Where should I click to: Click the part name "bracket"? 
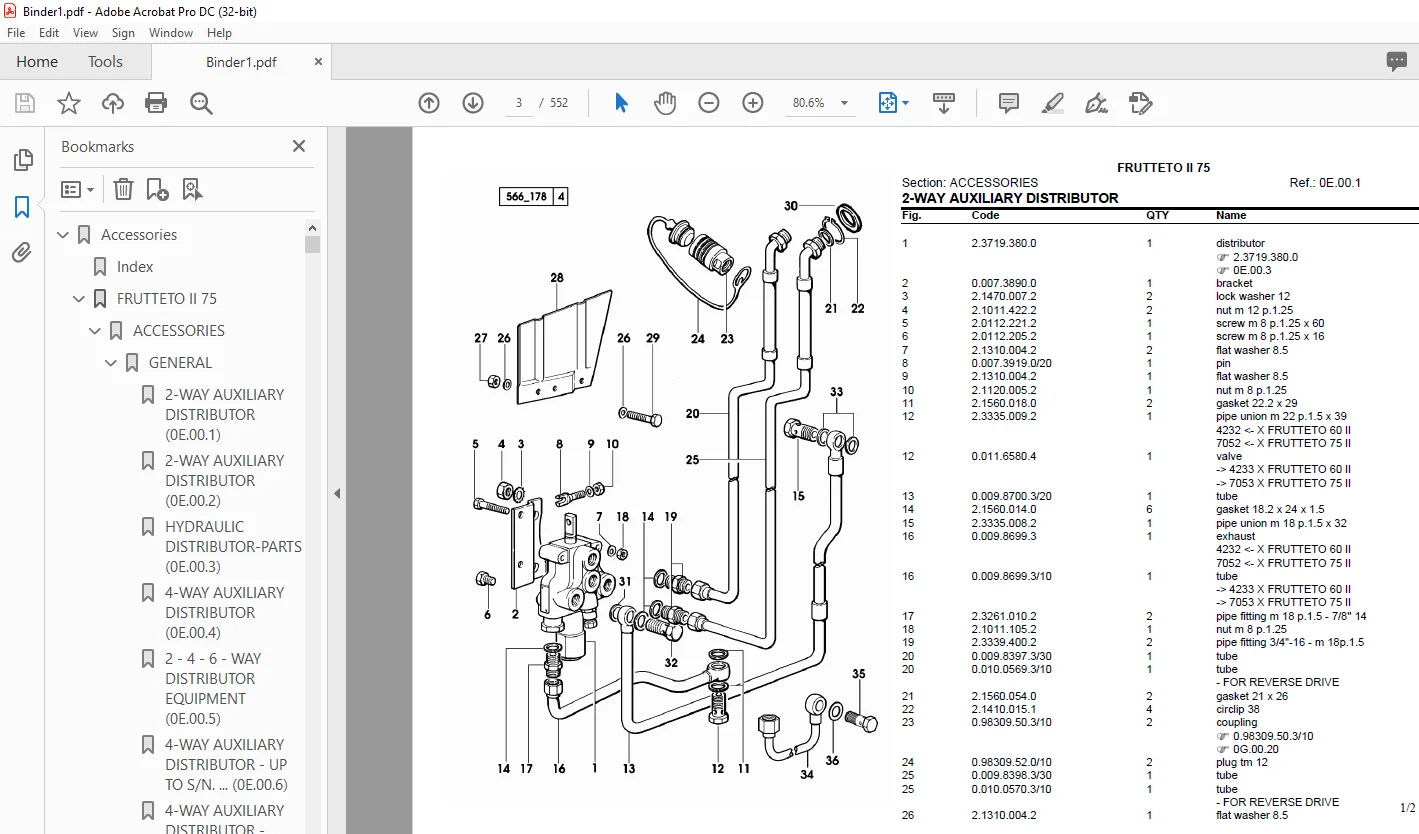pyautogui.click(x=1234, y=283)
